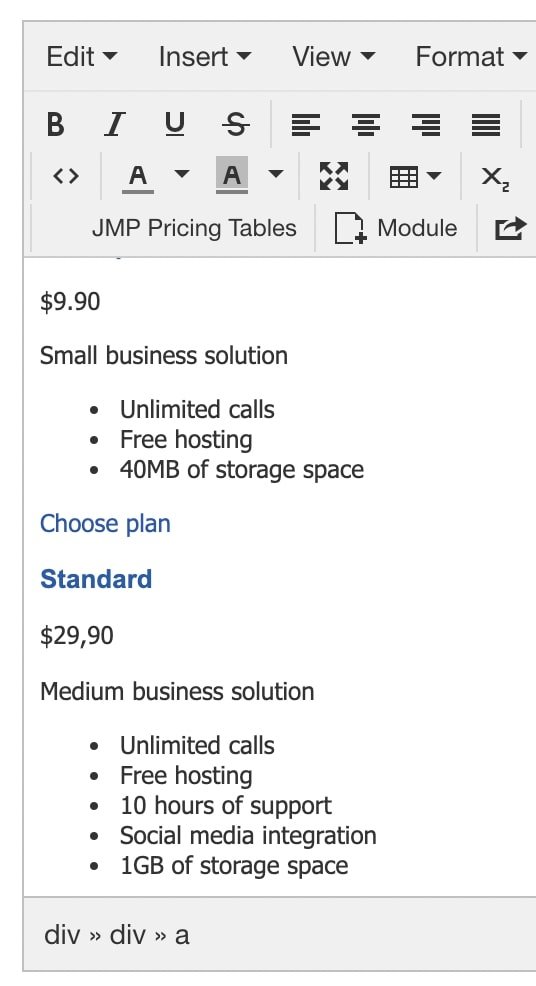Viewport: 536px width, 986px height.
Task: Toggle bold formatting
Action: (x=55, y=124)
